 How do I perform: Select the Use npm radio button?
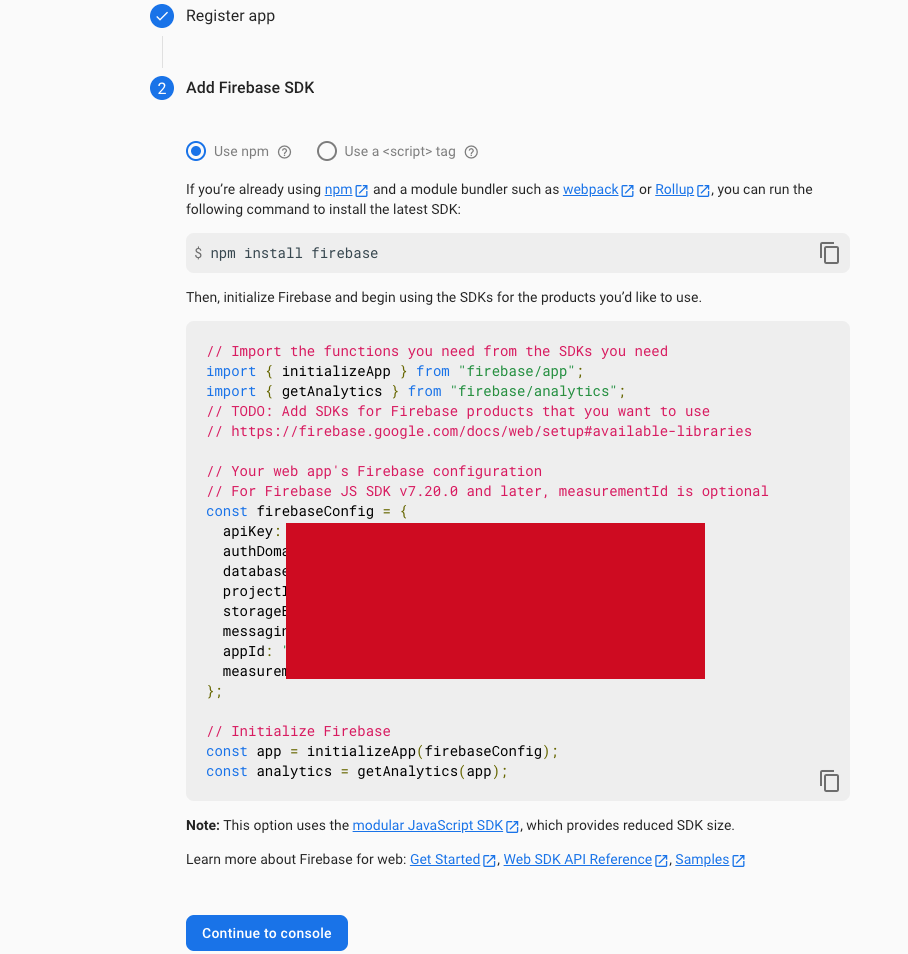tap(196, 151)
